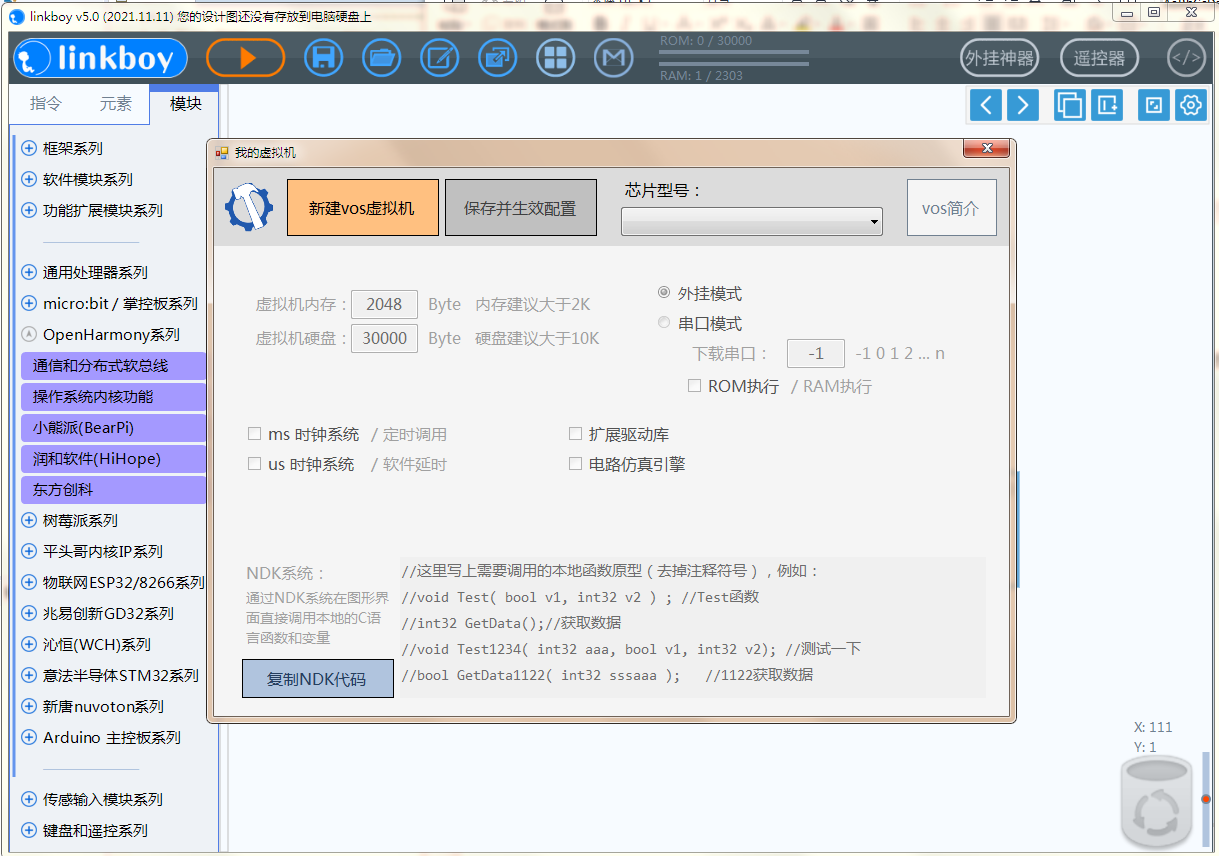Click the copy pages icon

(1070, 104)
